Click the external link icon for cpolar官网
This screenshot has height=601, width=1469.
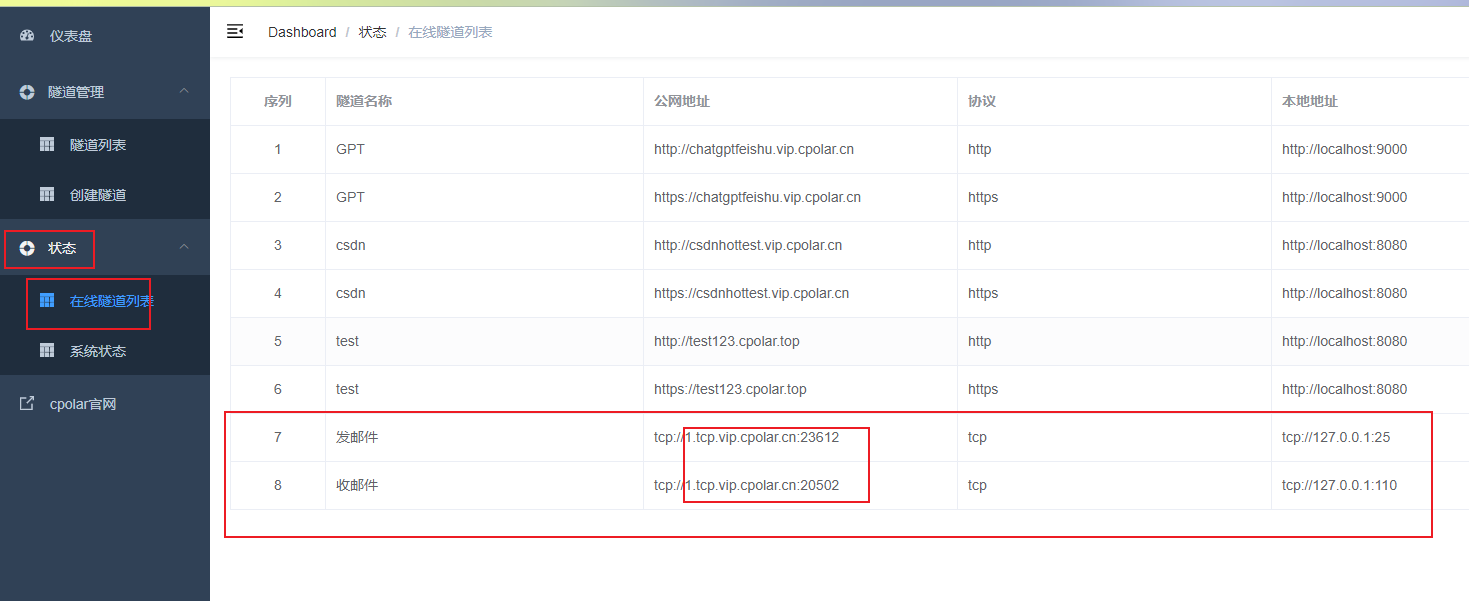(27, 404)
